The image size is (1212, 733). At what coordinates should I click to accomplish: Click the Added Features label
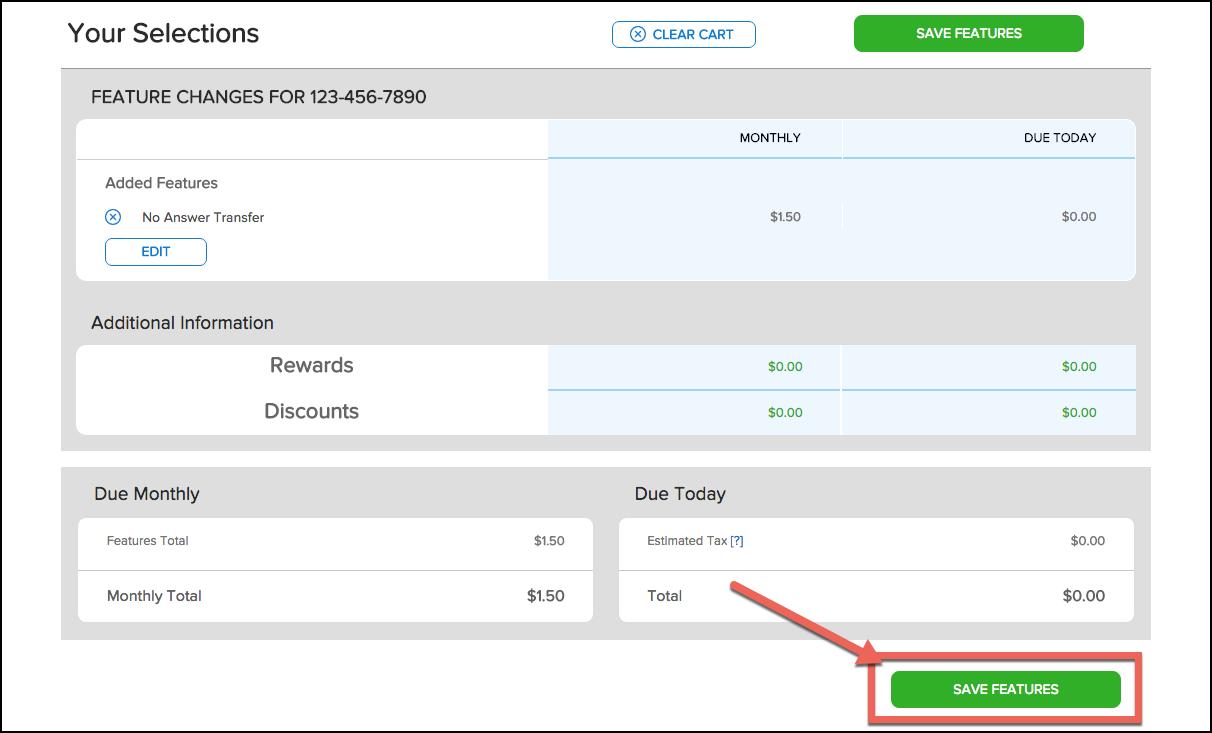(x=161, y=183)
